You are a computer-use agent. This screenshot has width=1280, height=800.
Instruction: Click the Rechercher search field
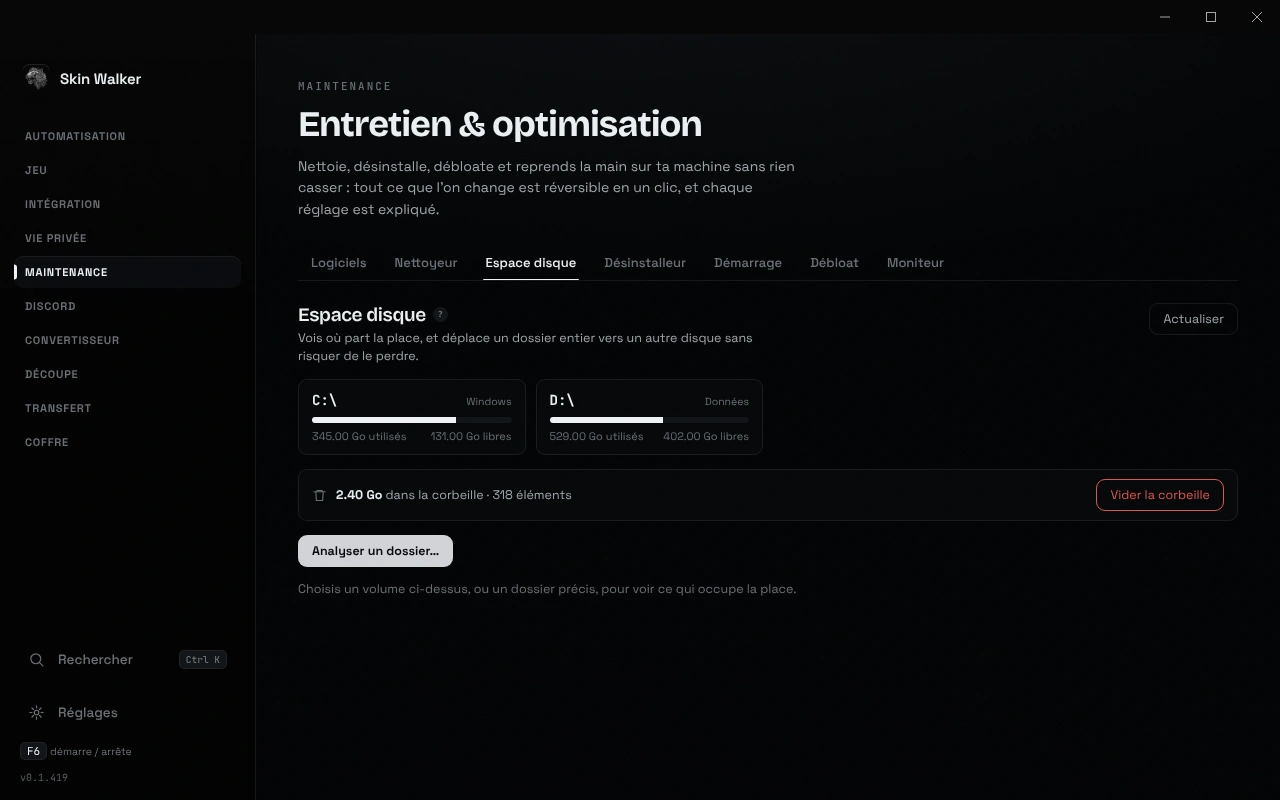pyautogui.click(x=128, y=660)
